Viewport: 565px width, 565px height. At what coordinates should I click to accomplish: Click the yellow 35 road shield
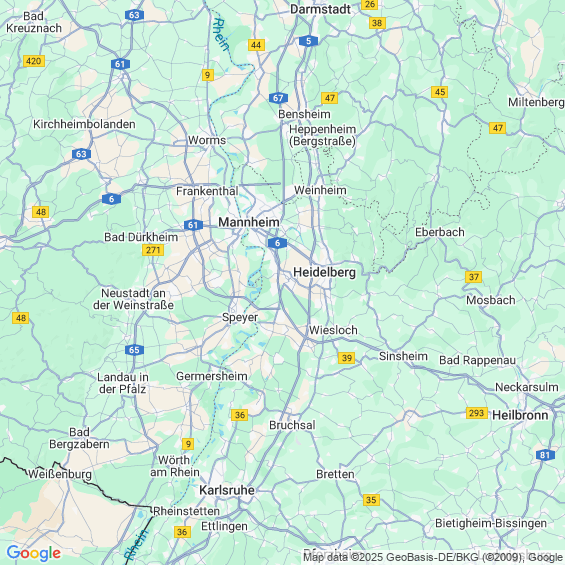point(371,500)
